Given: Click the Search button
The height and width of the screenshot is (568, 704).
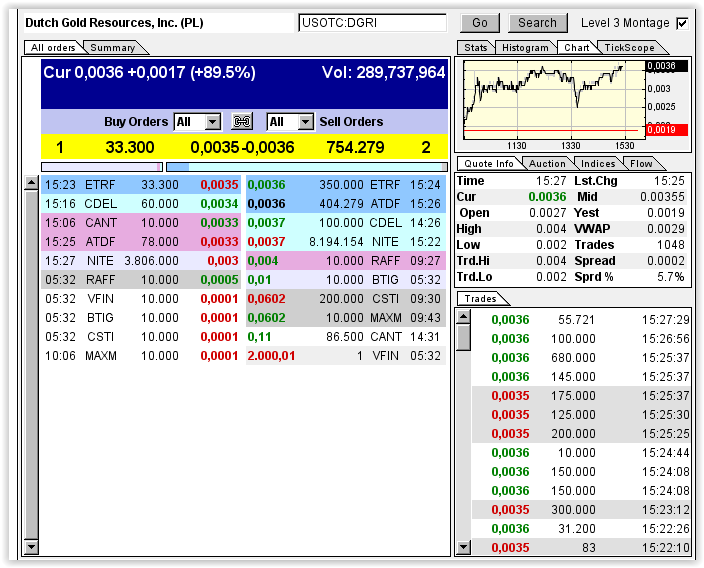Looking at the screenshot, I should click(x=537, y=23).
